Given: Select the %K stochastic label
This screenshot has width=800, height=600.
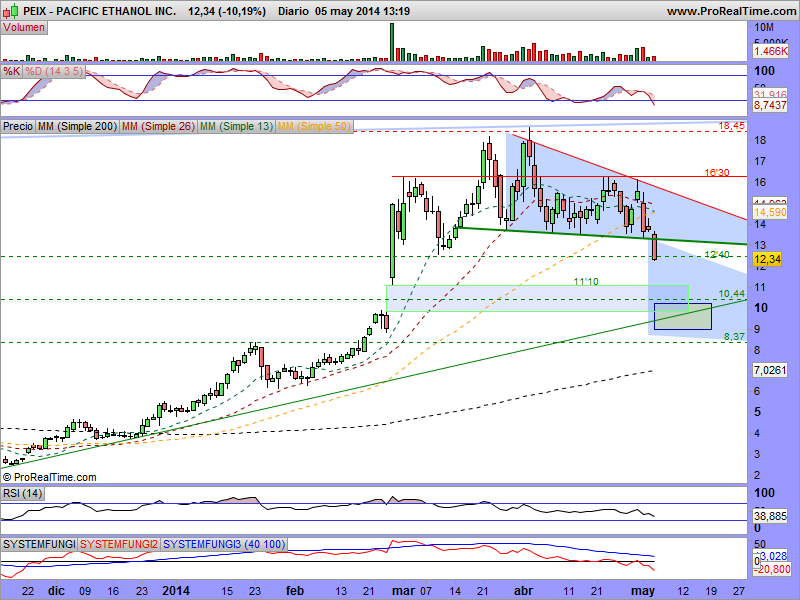Looking at the screenshot, I should pos(11,71).
